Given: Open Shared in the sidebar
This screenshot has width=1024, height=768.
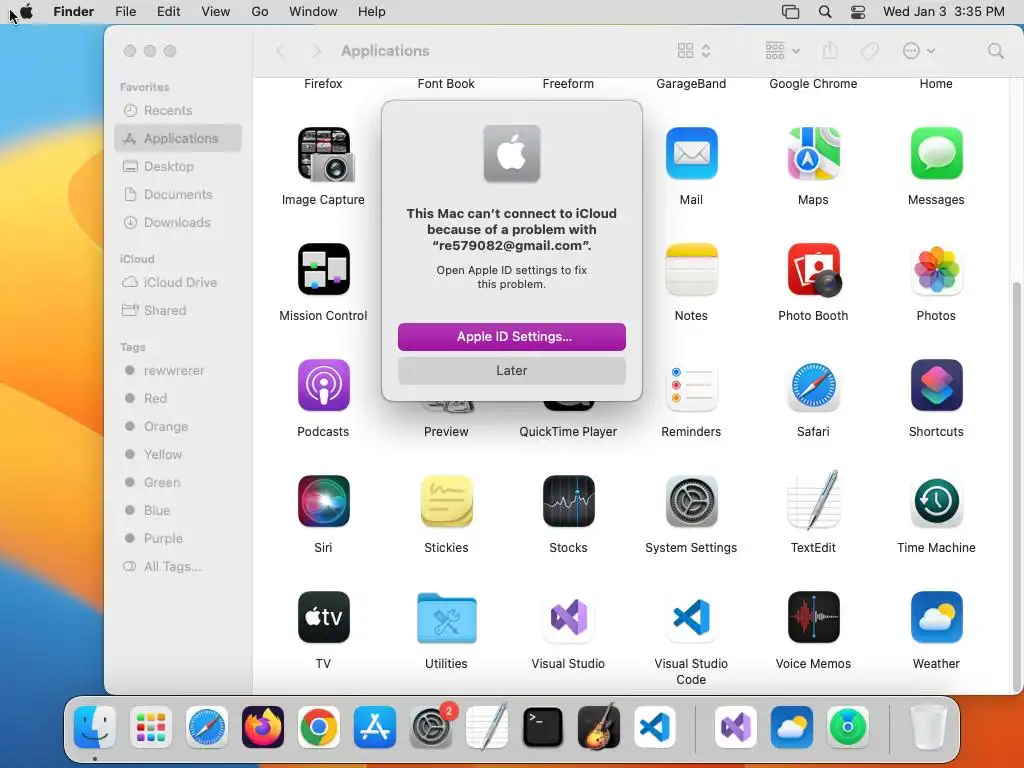Looking at the screenshot, I should (178, 311).
